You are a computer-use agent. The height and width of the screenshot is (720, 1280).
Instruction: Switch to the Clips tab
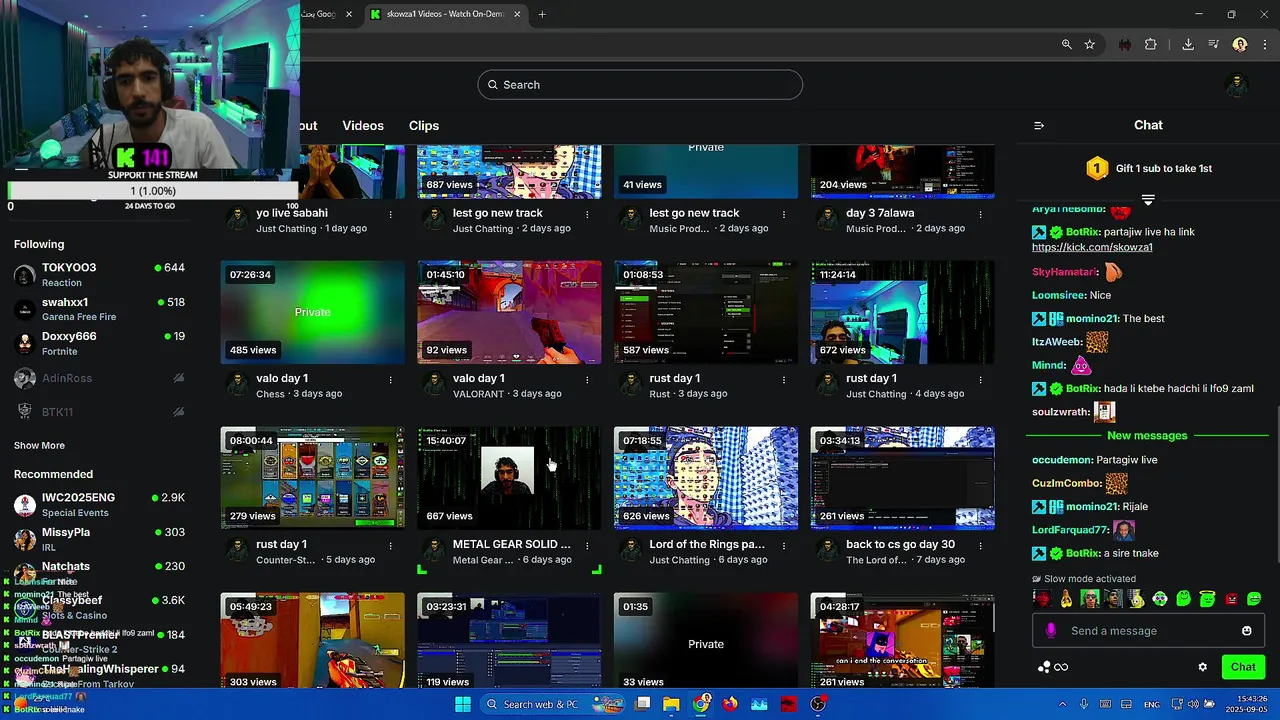[424, 126]
